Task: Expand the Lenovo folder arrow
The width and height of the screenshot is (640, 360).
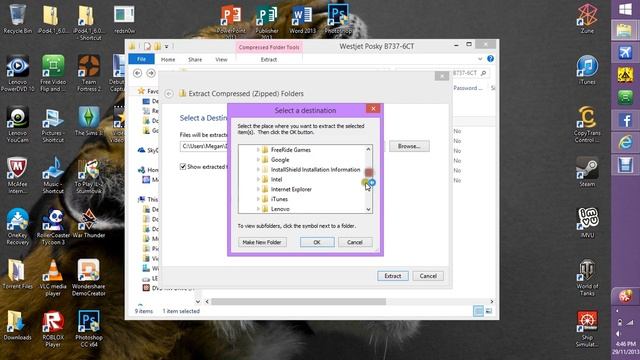Action: [x=258, y=209]
